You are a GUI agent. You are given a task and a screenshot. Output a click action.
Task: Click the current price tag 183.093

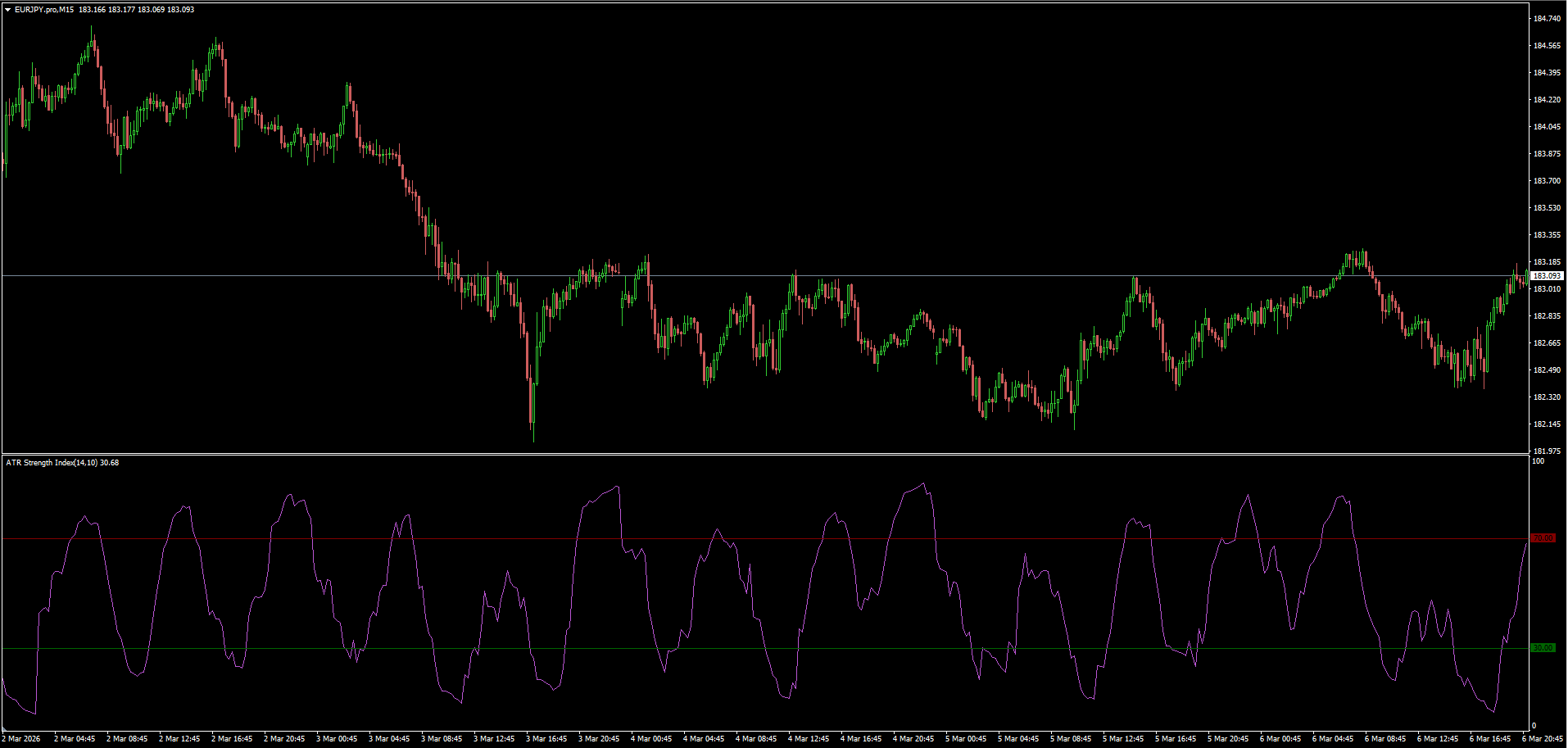point(1547,276)
